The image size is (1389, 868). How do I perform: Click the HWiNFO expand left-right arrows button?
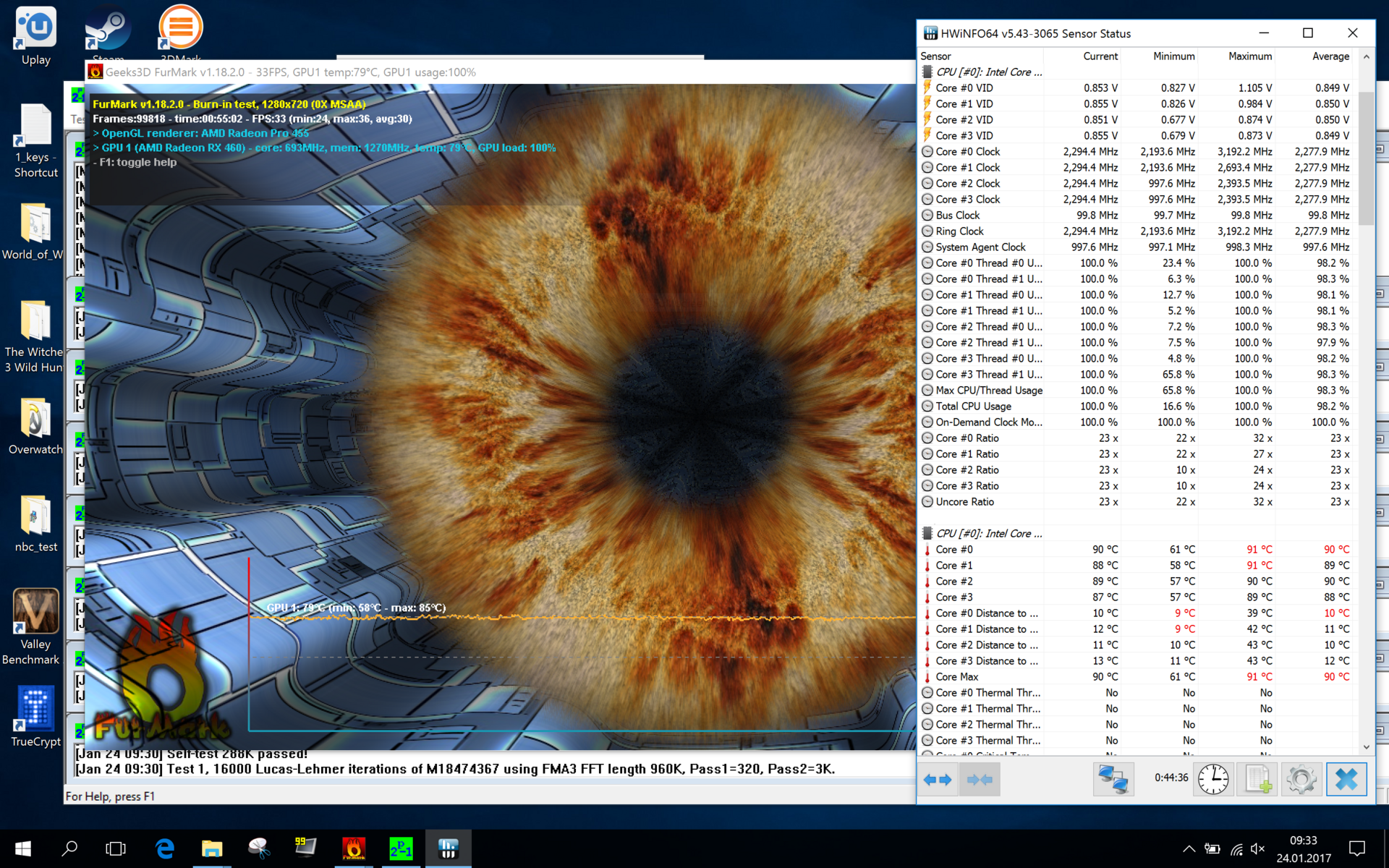(938, 779)
